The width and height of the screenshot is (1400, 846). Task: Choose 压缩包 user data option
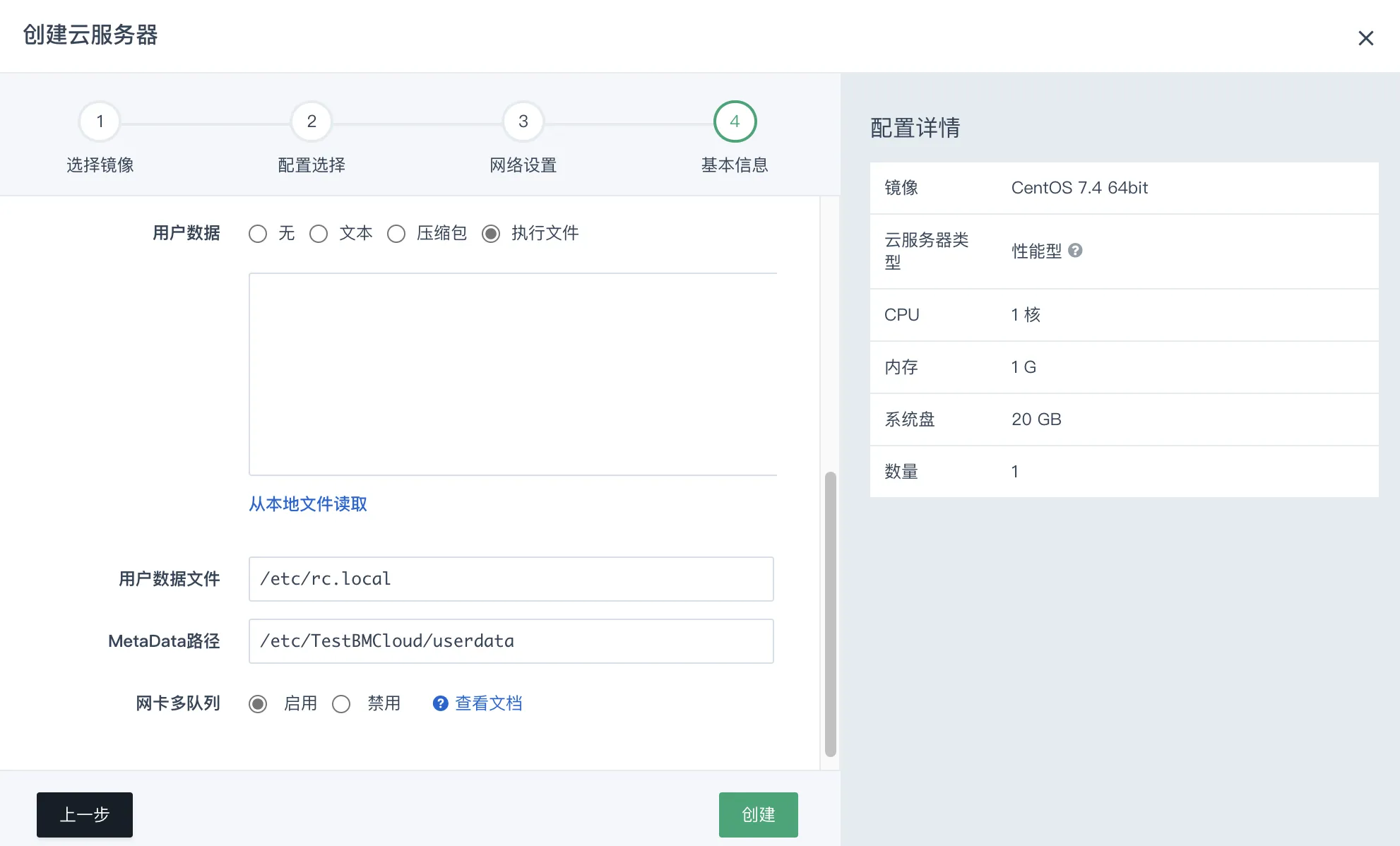(396, 233)
